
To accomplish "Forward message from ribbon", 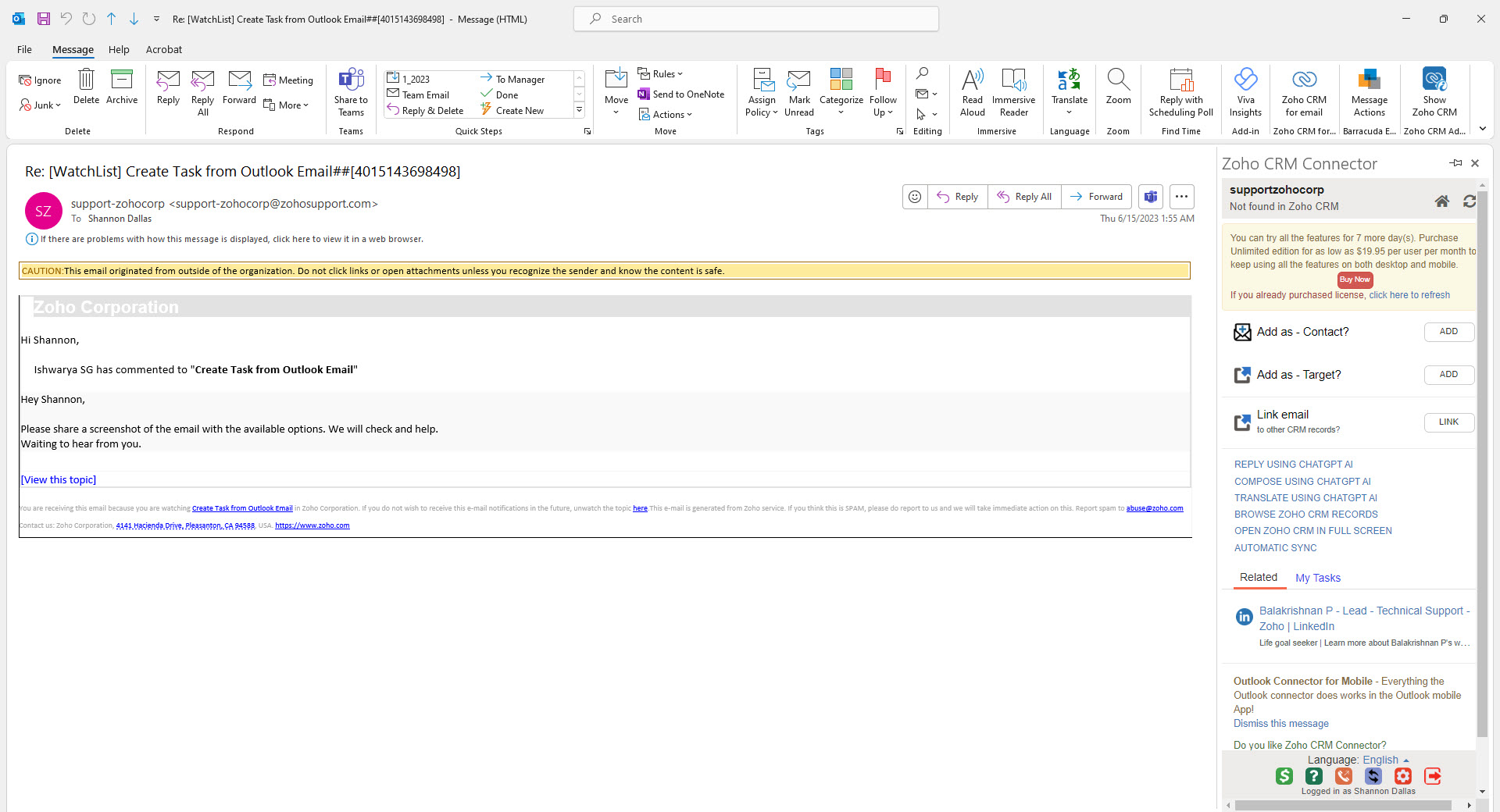I will click(x=239, y=87).
